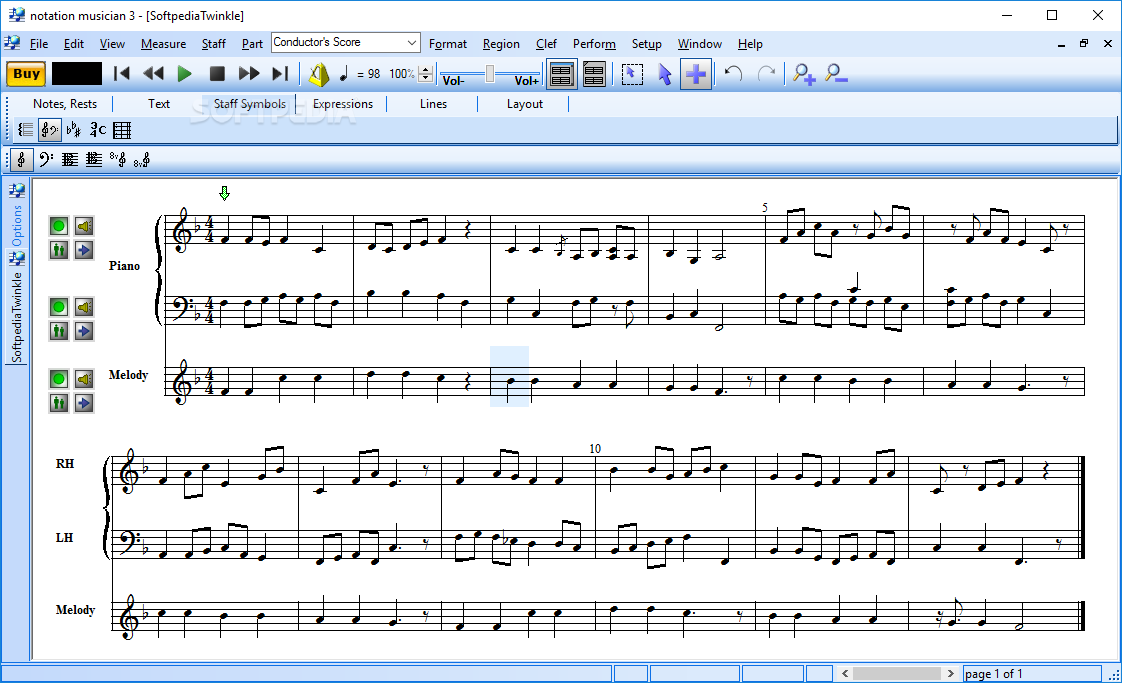This screenshot has height=683, width=1122.
Task: Select the bass clef tool
Action: pos(46,160)
